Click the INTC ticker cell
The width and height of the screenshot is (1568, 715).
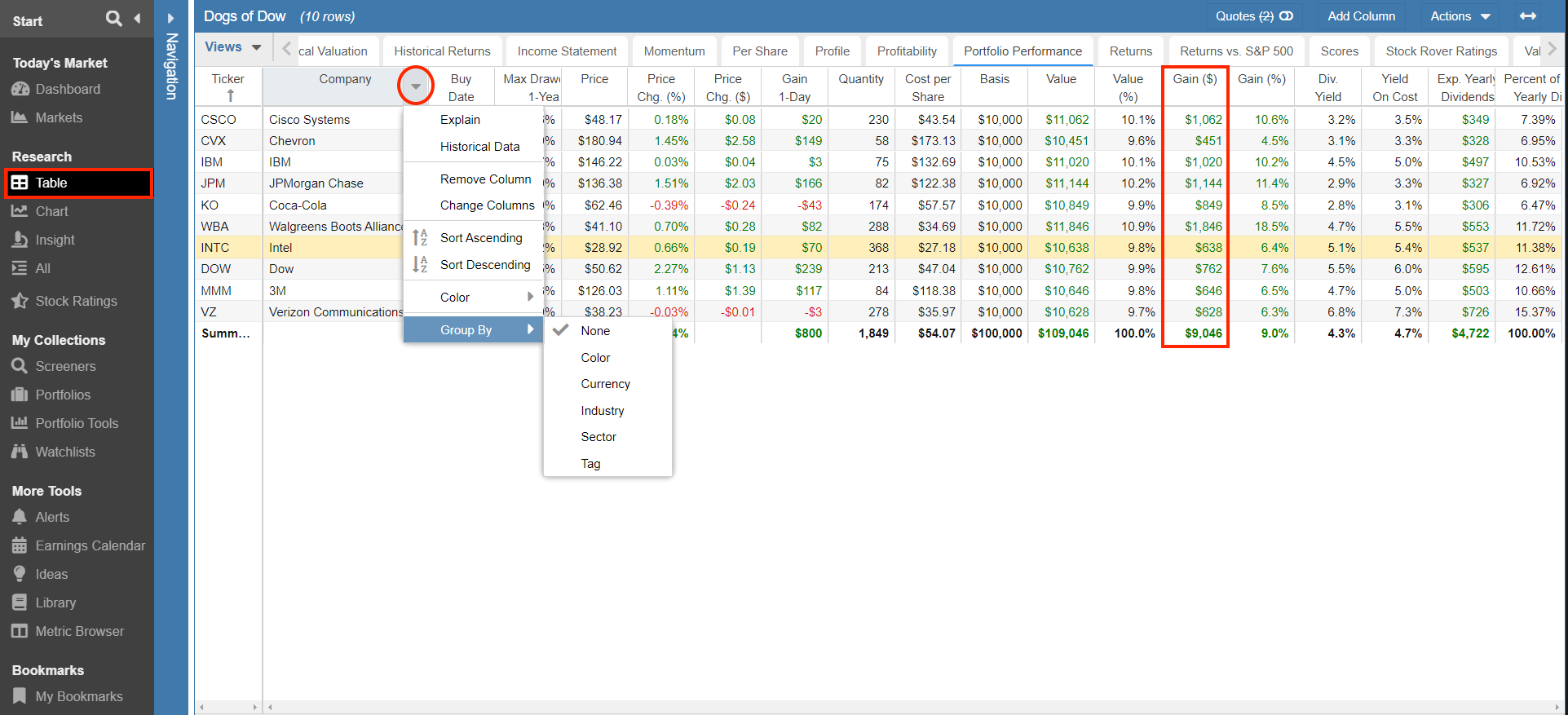(x=228, y=248)
